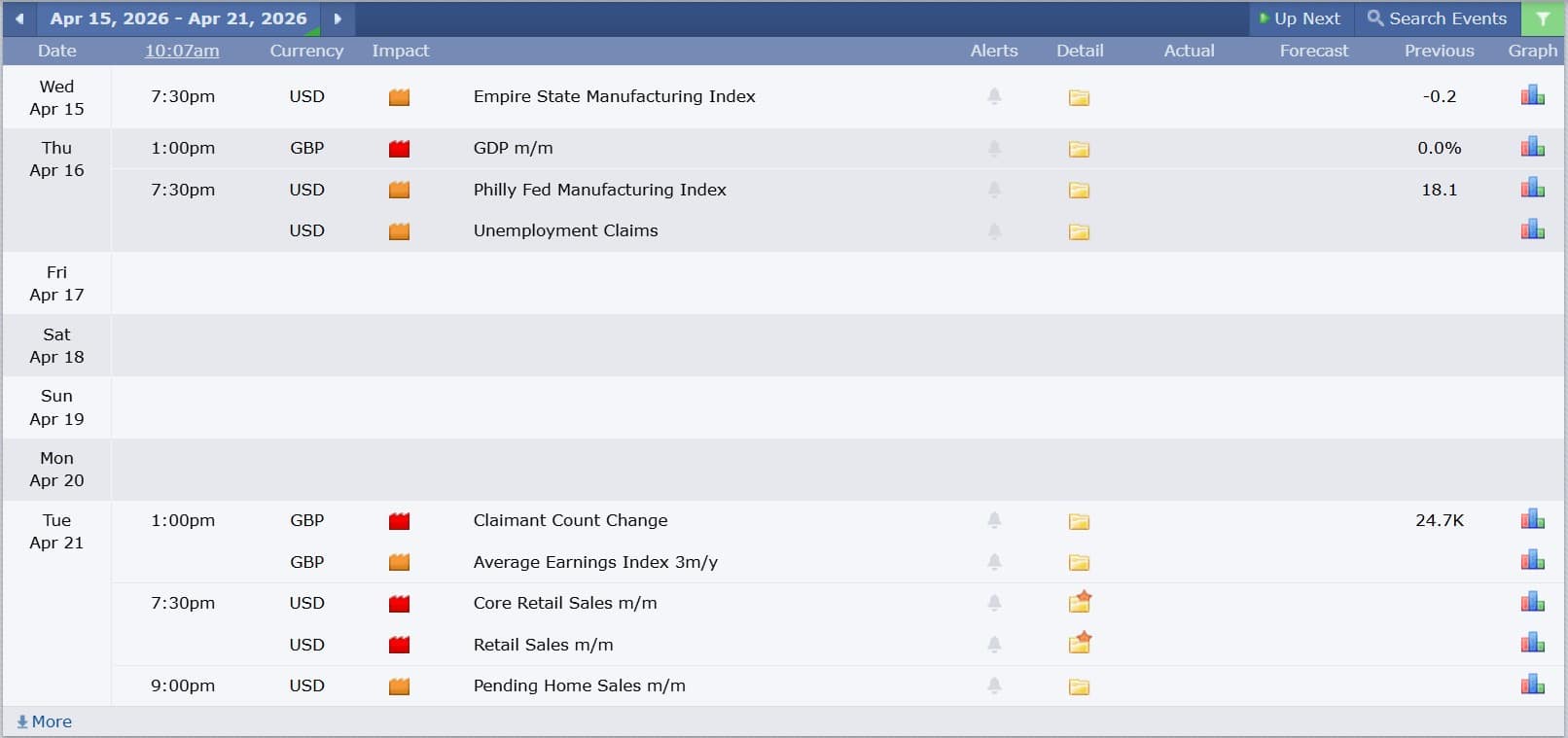The image size is (1568, 738).
Task: Open Average Earnings Index detail folder
Action: pos(1079,563)
